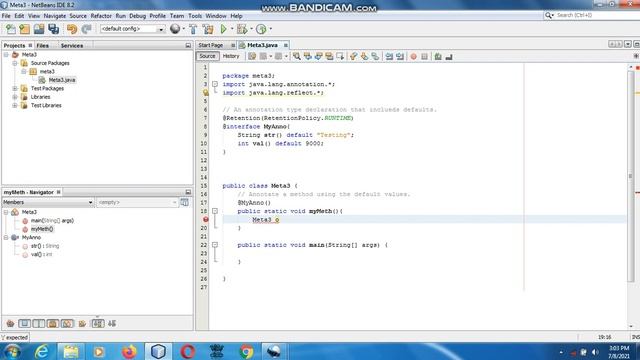Click the History view button
The height and width of the screenshot is (360, 640).
(231, 56)
